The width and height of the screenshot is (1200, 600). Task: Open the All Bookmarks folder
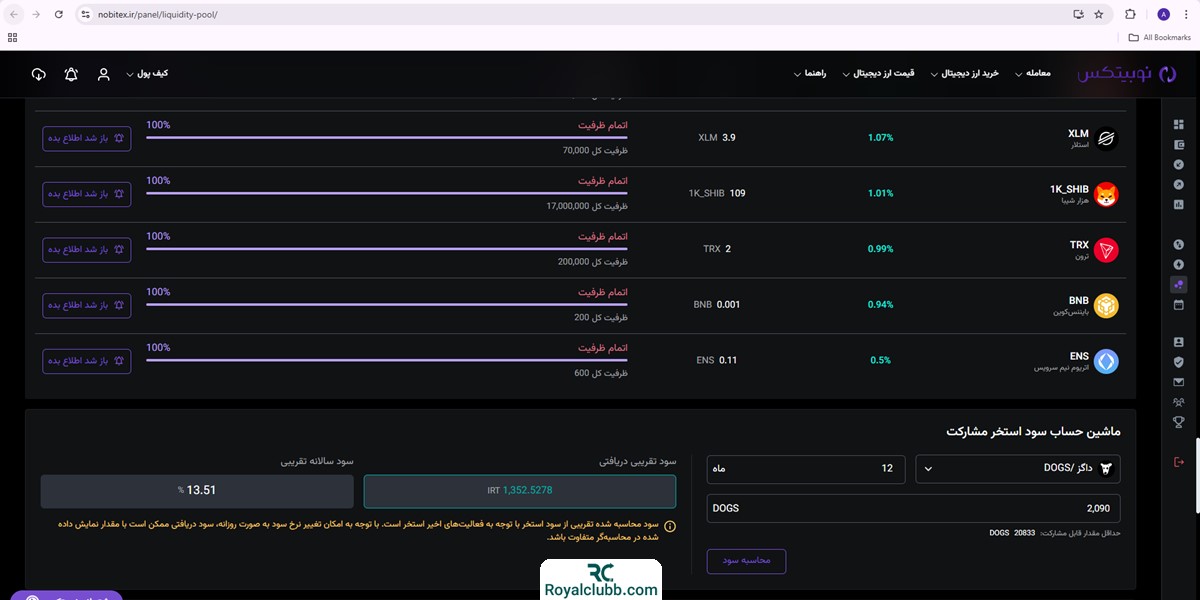tap(1160, 37)
